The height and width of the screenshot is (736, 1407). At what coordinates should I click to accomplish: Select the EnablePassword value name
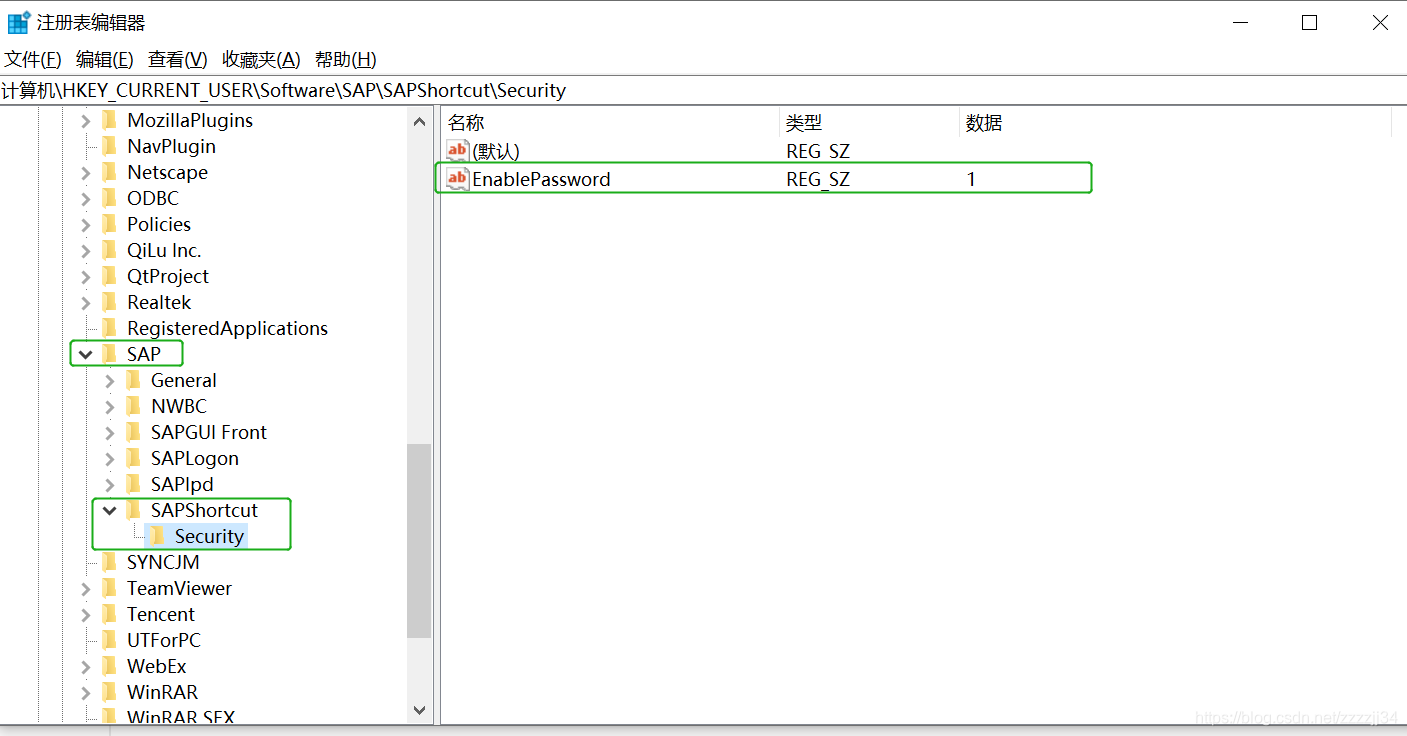[541, 179]
